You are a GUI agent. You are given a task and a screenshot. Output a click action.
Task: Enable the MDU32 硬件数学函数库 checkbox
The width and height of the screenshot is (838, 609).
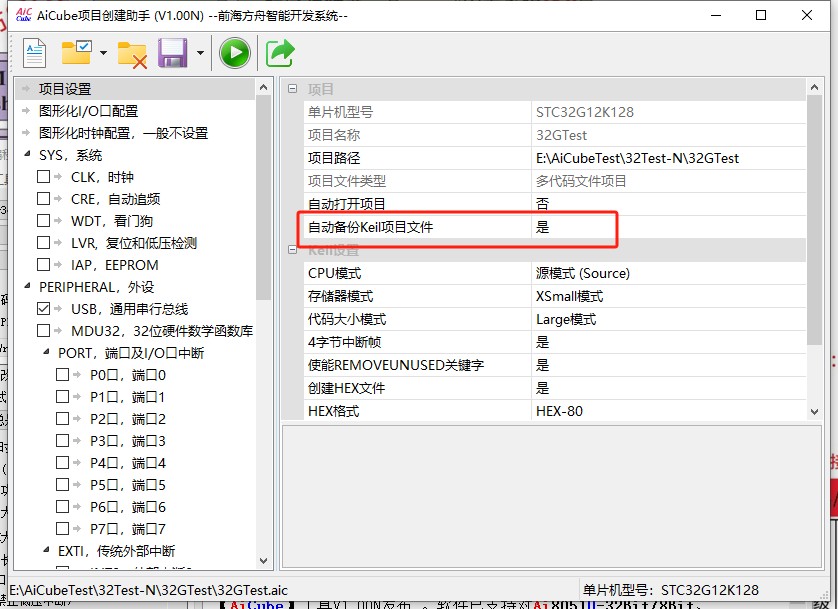pos(43,331)
